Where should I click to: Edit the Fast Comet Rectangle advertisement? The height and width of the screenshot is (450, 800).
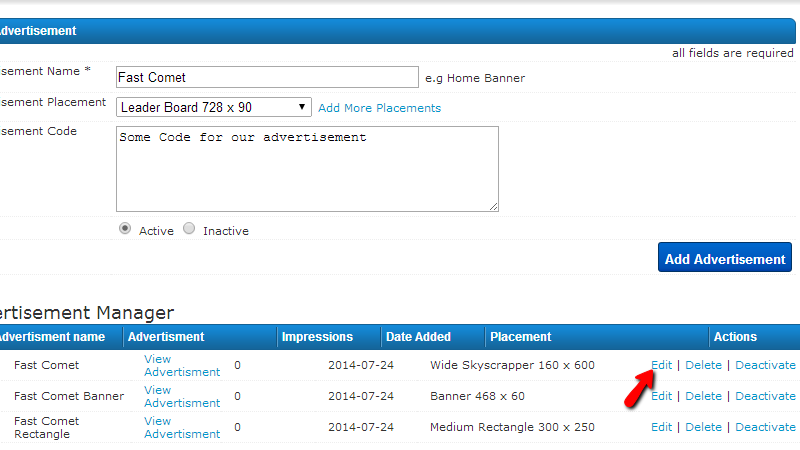point(662,427)
